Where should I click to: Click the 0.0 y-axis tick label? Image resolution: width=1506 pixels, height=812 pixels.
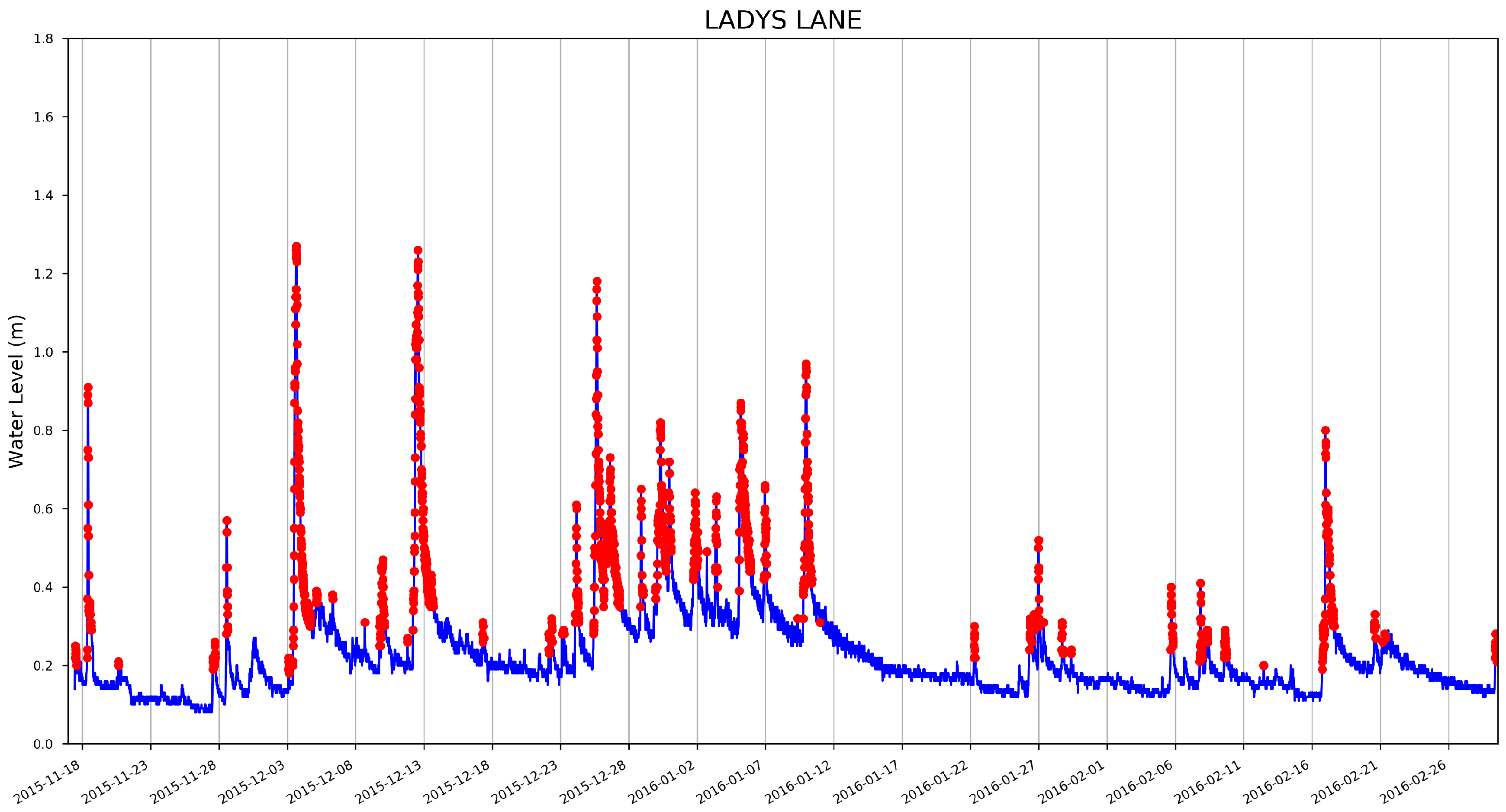43,744
